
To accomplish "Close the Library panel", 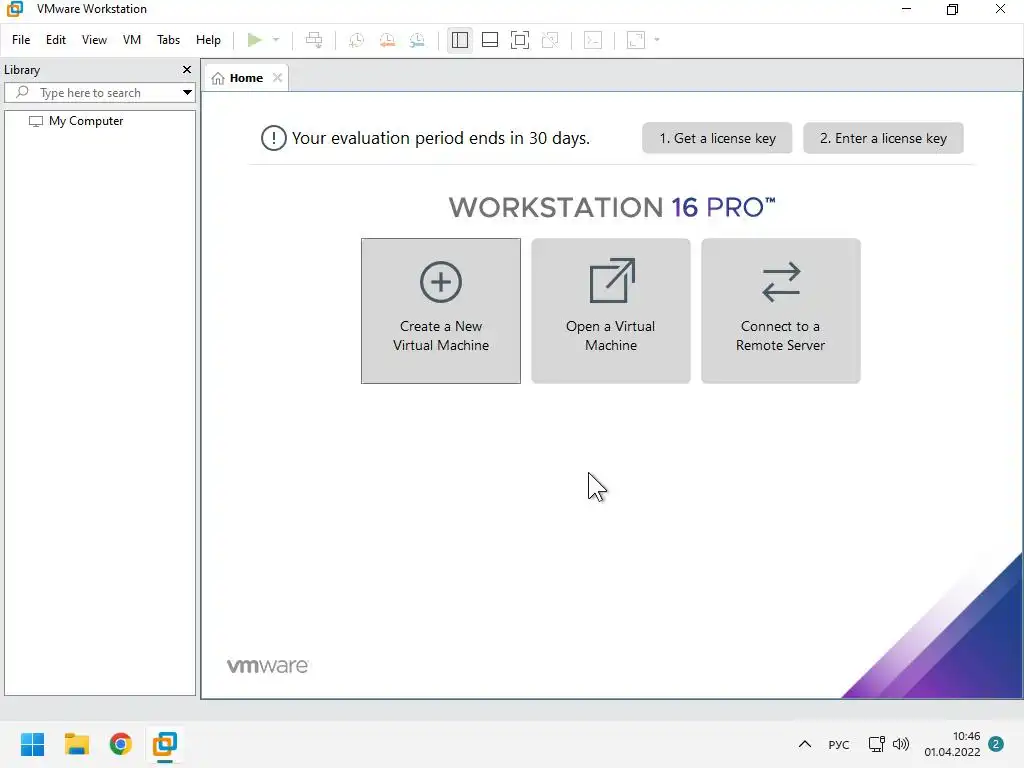I will (x=187, y=69).
